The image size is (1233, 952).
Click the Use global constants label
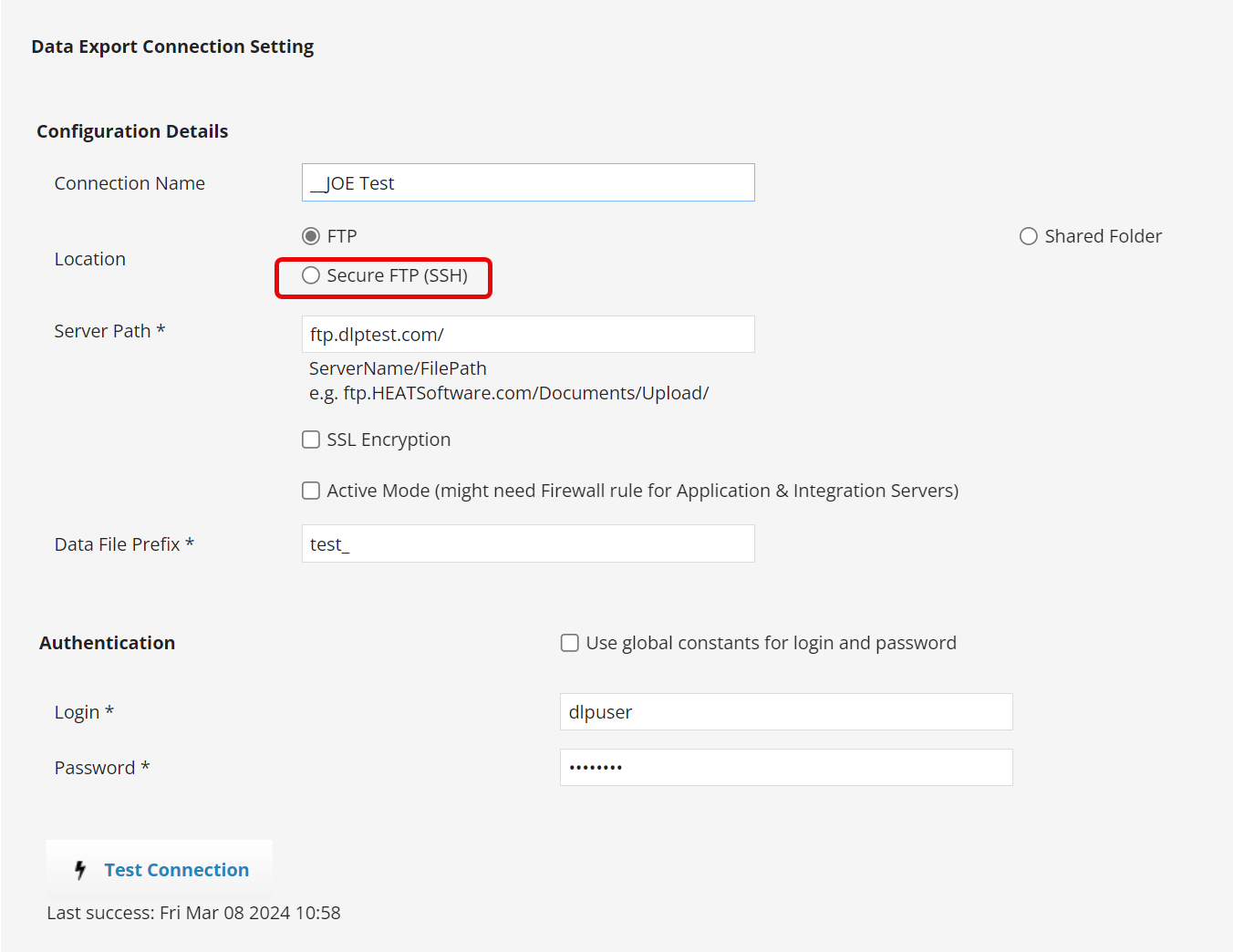click(x=771, y=643)
